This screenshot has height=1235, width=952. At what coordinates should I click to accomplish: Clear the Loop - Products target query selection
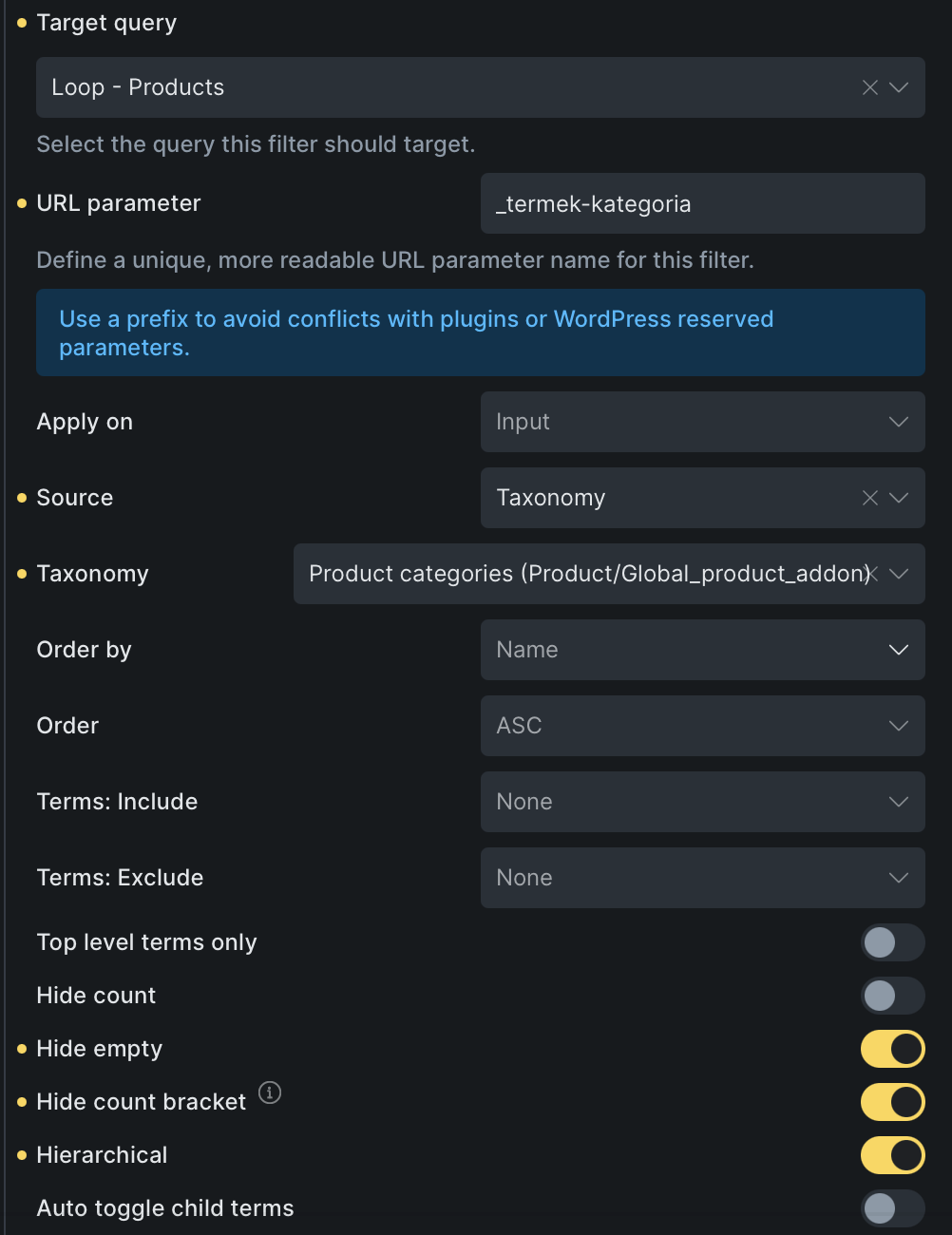click(869, 87)
